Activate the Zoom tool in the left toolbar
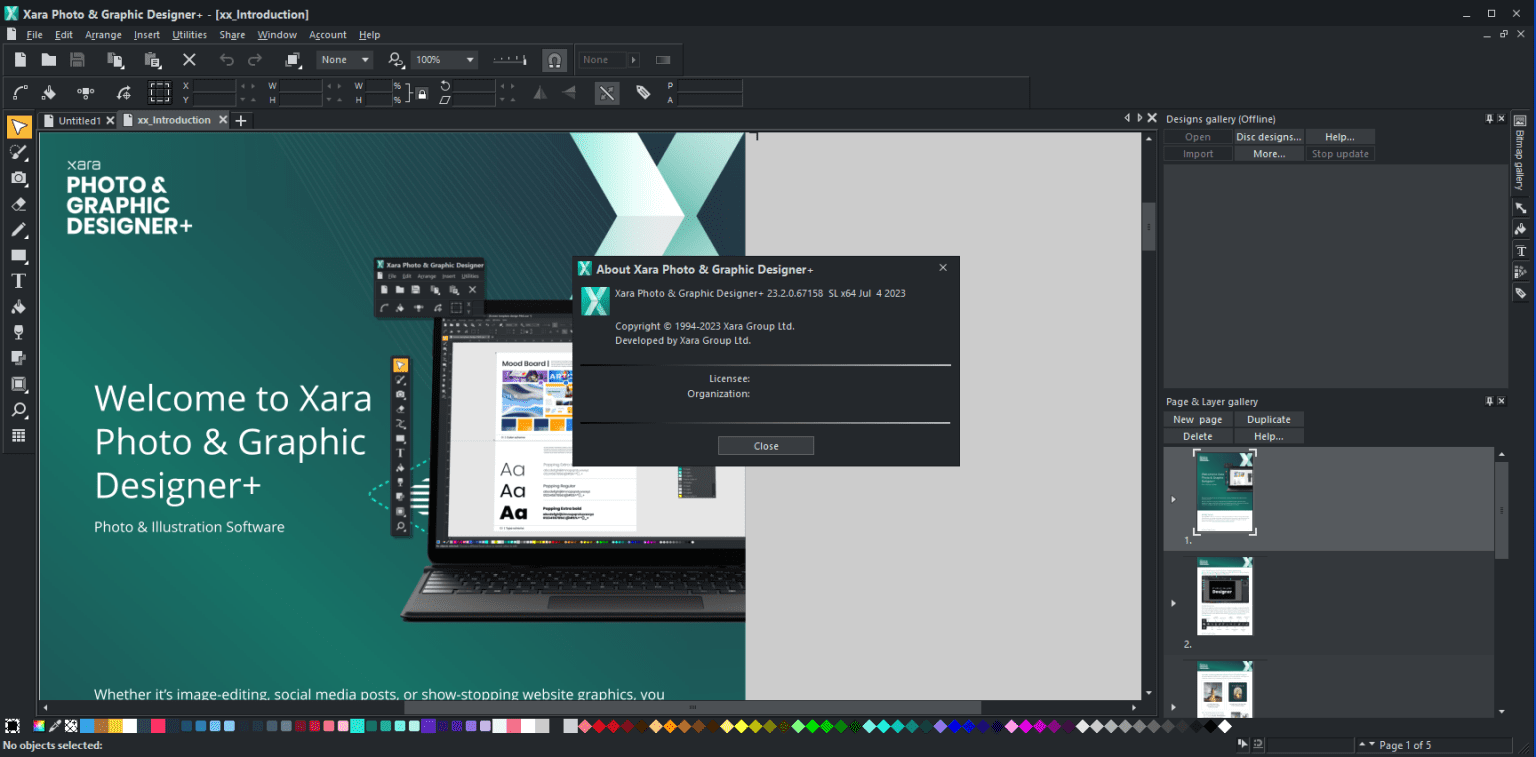This screenshot has height=757, width=1536. (18, 407)
